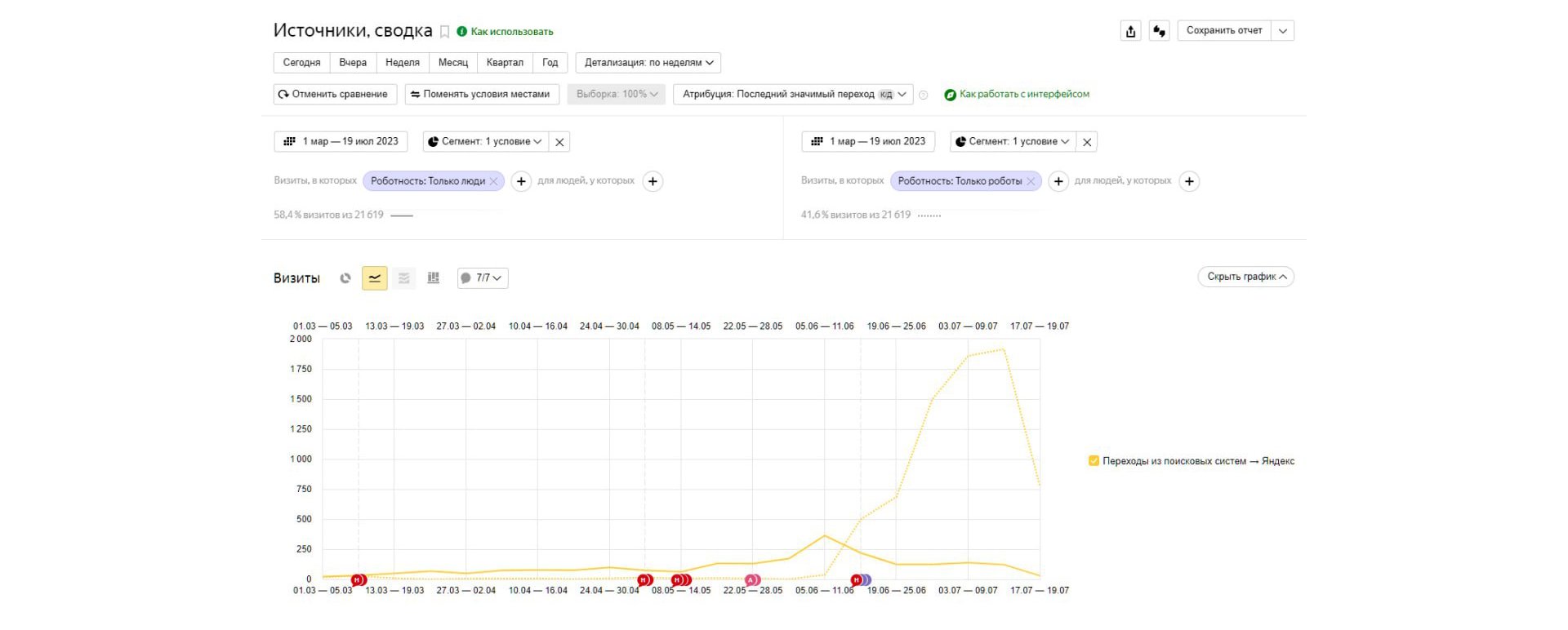Add visit condition next to "Только роботы"
Viewport: 1568px width, 630px height.
[x=1058, y=181]
